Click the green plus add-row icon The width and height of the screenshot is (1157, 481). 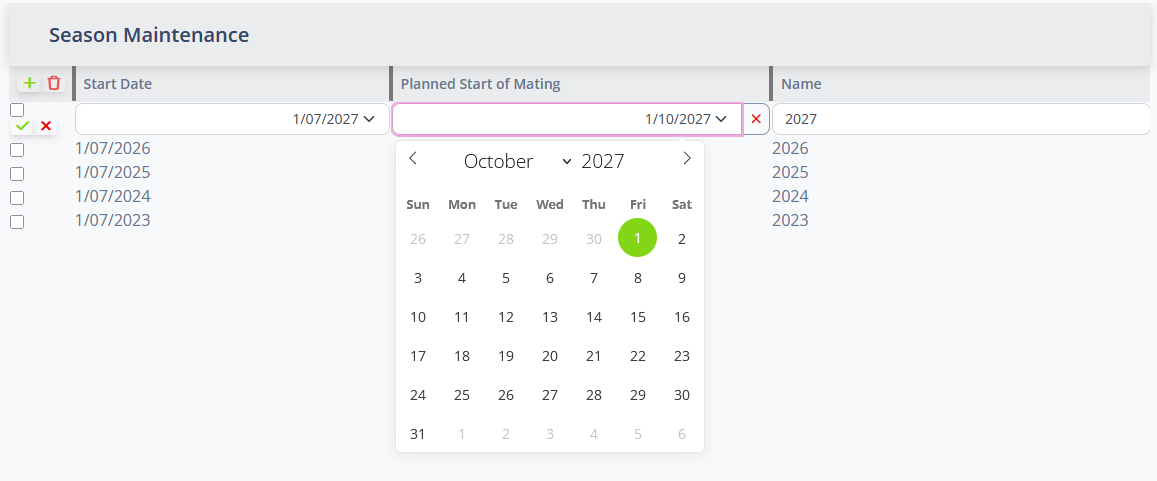29,83
